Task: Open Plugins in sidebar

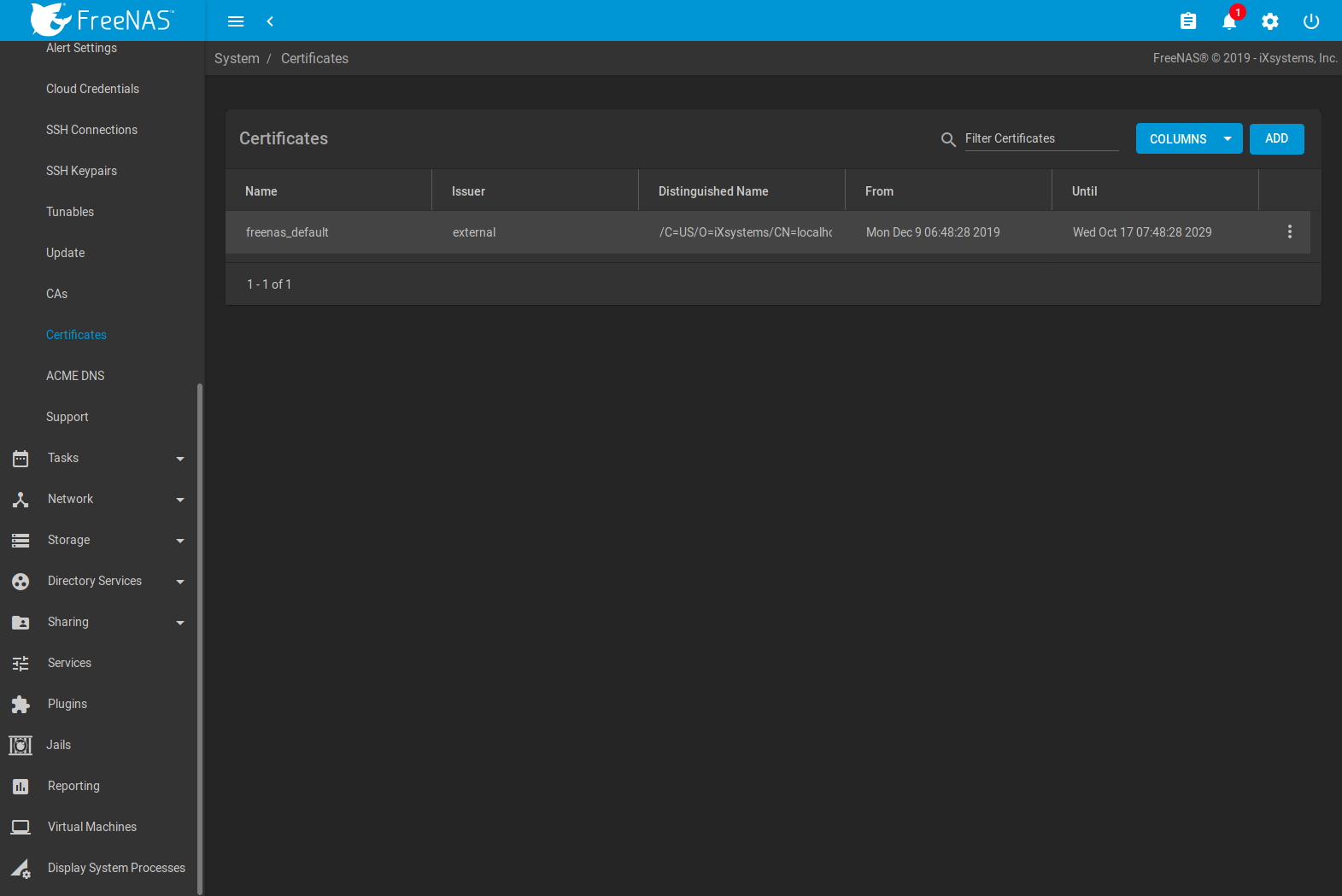Action: tap(67, 704)
